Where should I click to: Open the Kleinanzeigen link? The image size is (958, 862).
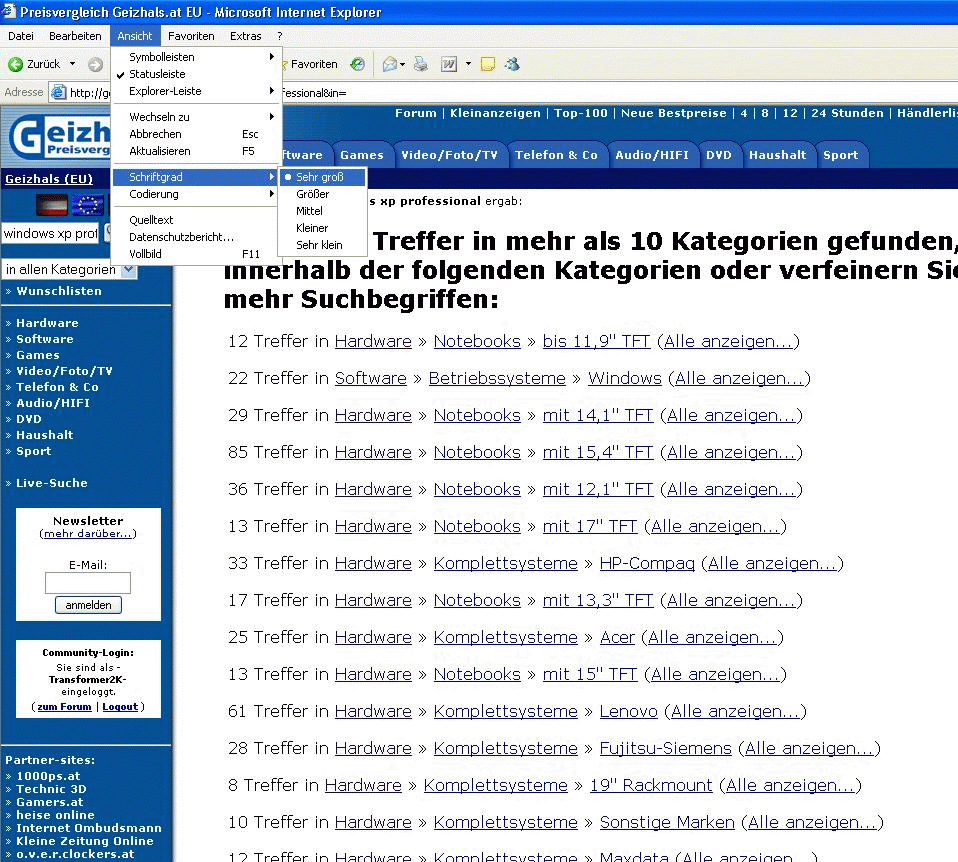click(495, 113)
